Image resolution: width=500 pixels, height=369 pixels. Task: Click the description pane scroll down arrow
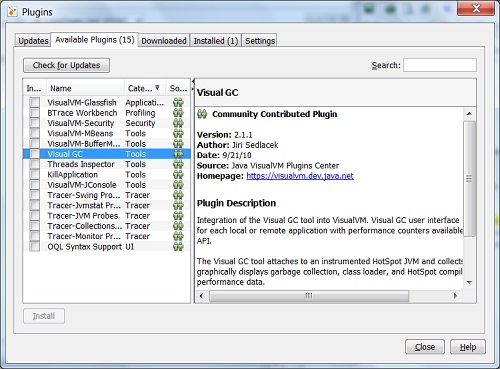469,282
